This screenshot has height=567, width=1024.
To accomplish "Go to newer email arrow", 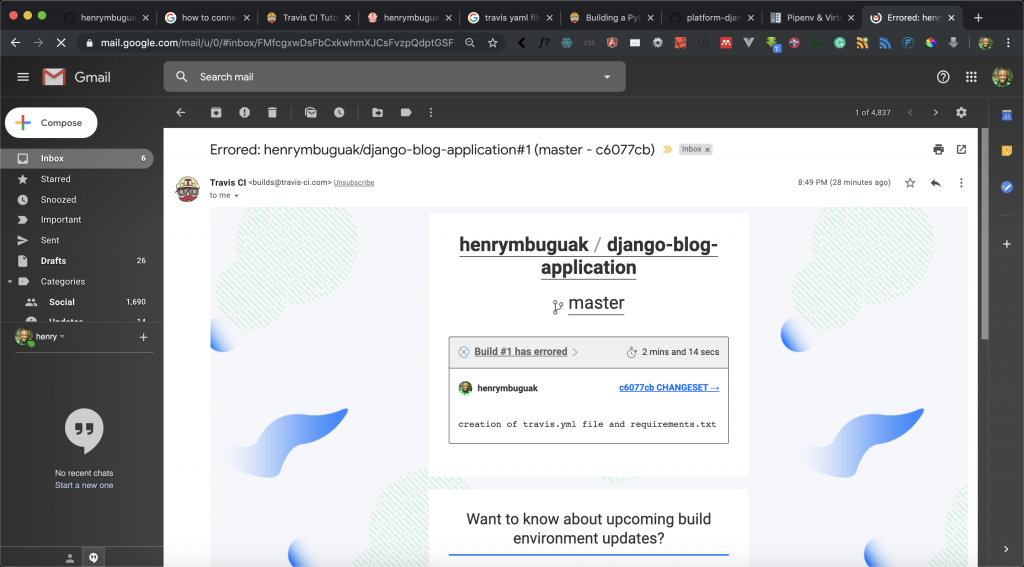I will click(910, 112).
